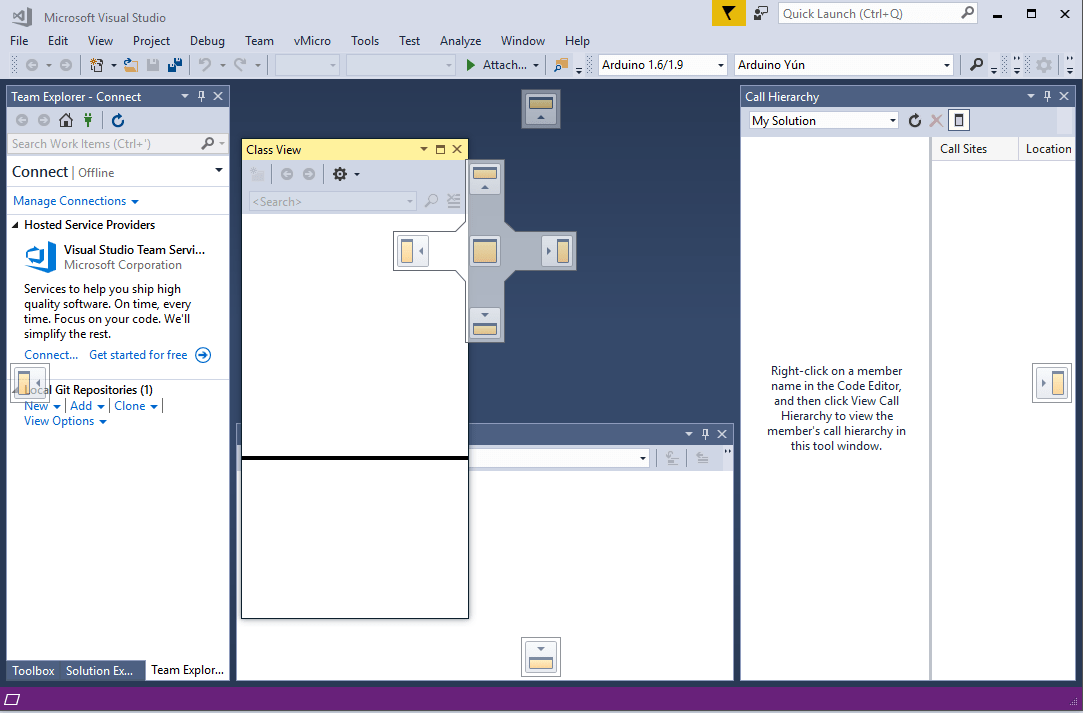The width and height of the screenshot is (1083, 713).
Task: Click the Add repository link
Action: click(81, 406)
